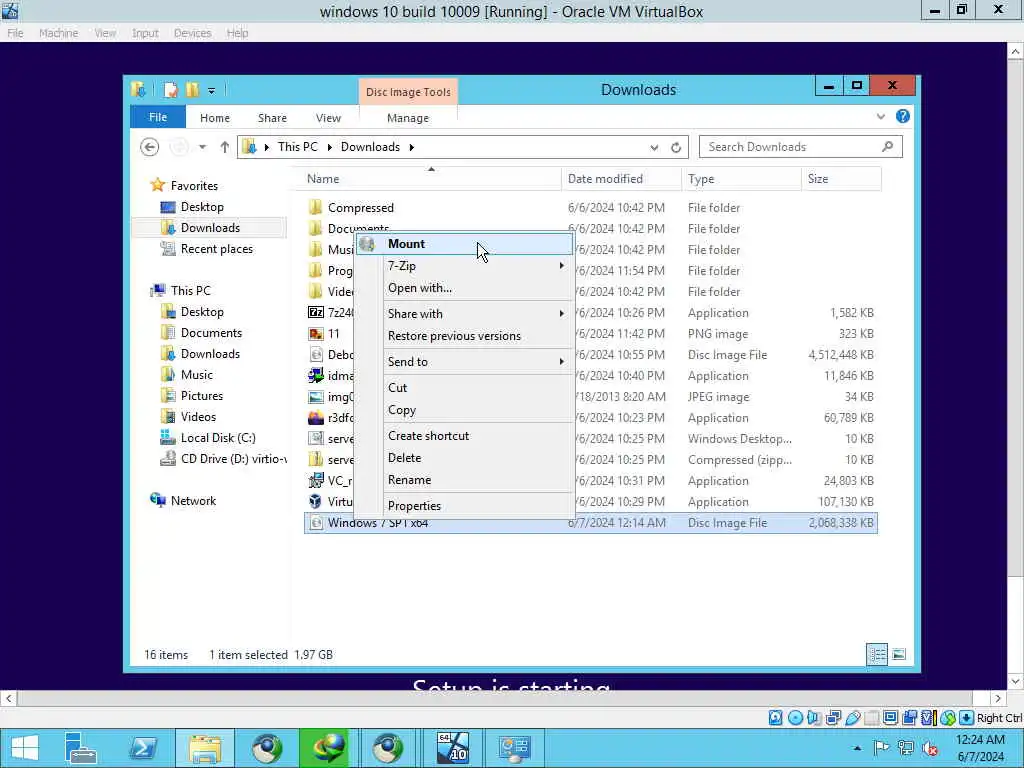Open the VirtualBox Machine menu
Image resolution: width=1024 pixels, height=768 pixels.
pyautogui.click(x=58, y=33)
